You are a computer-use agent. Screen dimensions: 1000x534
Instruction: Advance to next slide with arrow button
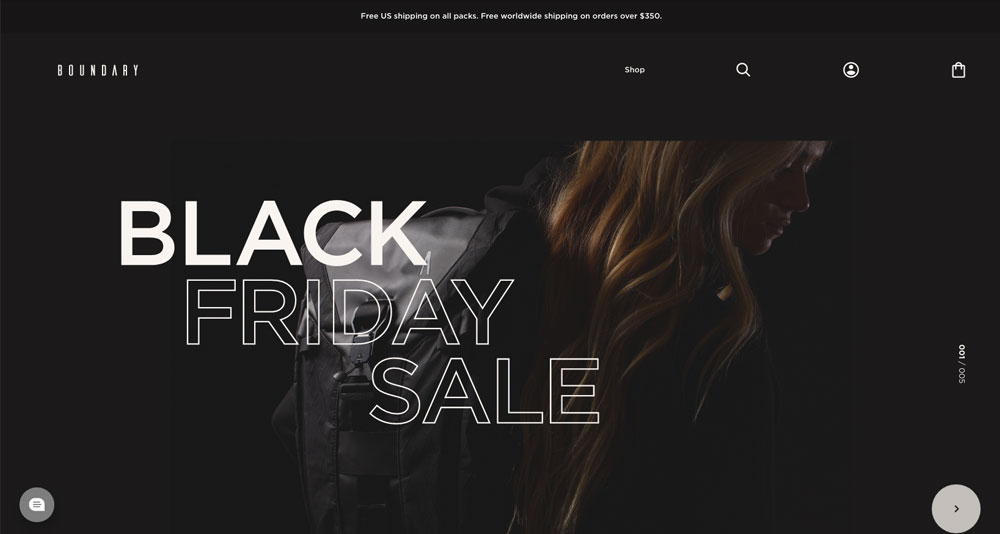point(956,508)
